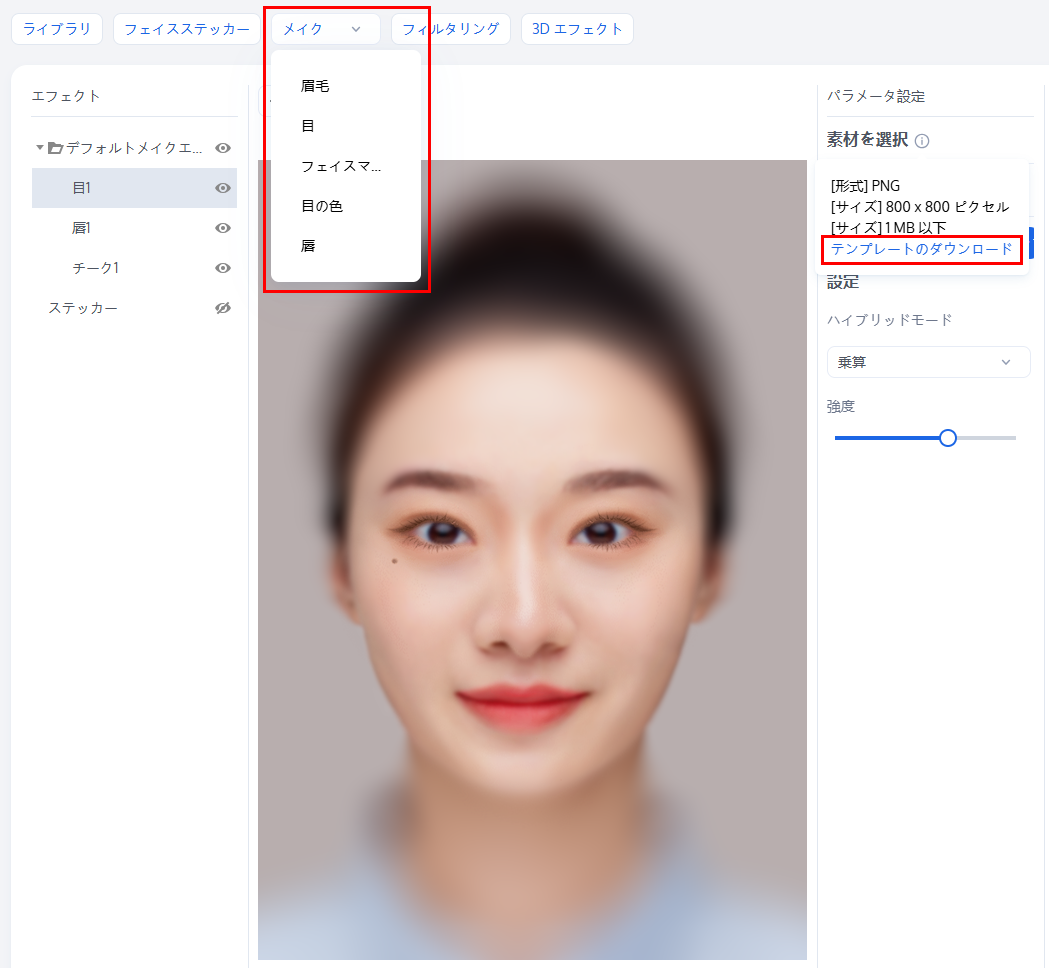Pick 唇 from the makeup dropdown list
The height and width of the screenshot is (968, 1049).
(x=308, y=246)
